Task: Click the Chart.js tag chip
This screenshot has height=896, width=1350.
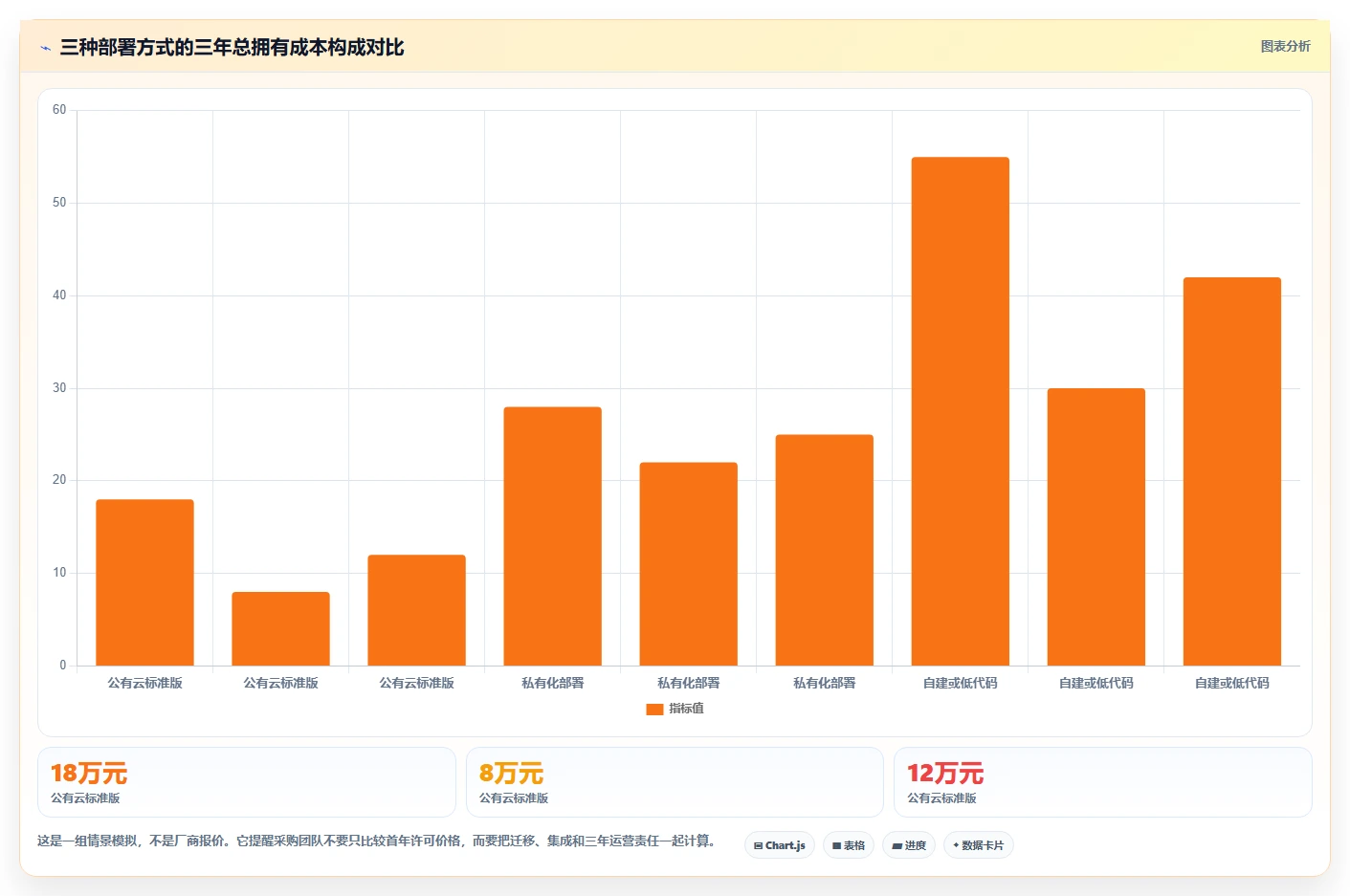Action: [780, 845]
